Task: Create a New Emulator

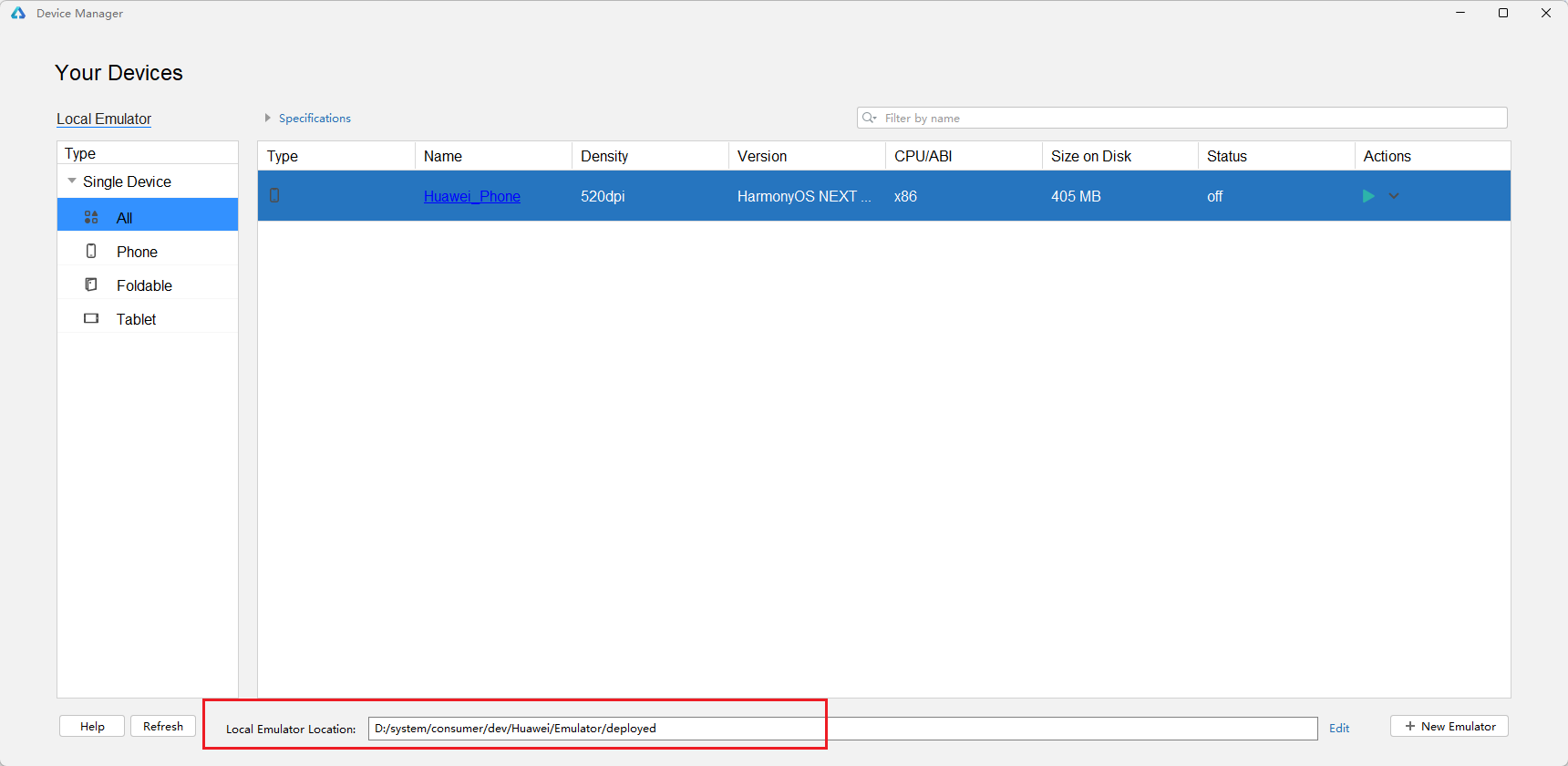Action: coord(1449,726)
